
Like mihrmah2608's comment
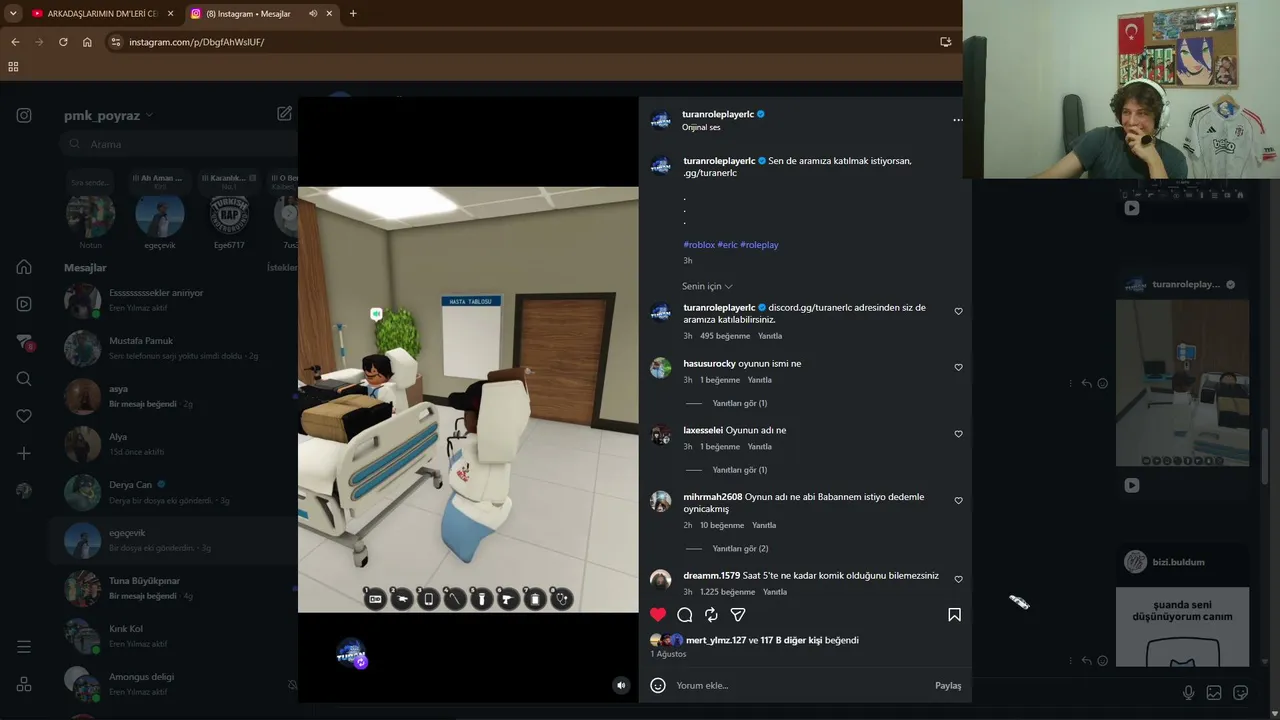(x=958, y=500)
